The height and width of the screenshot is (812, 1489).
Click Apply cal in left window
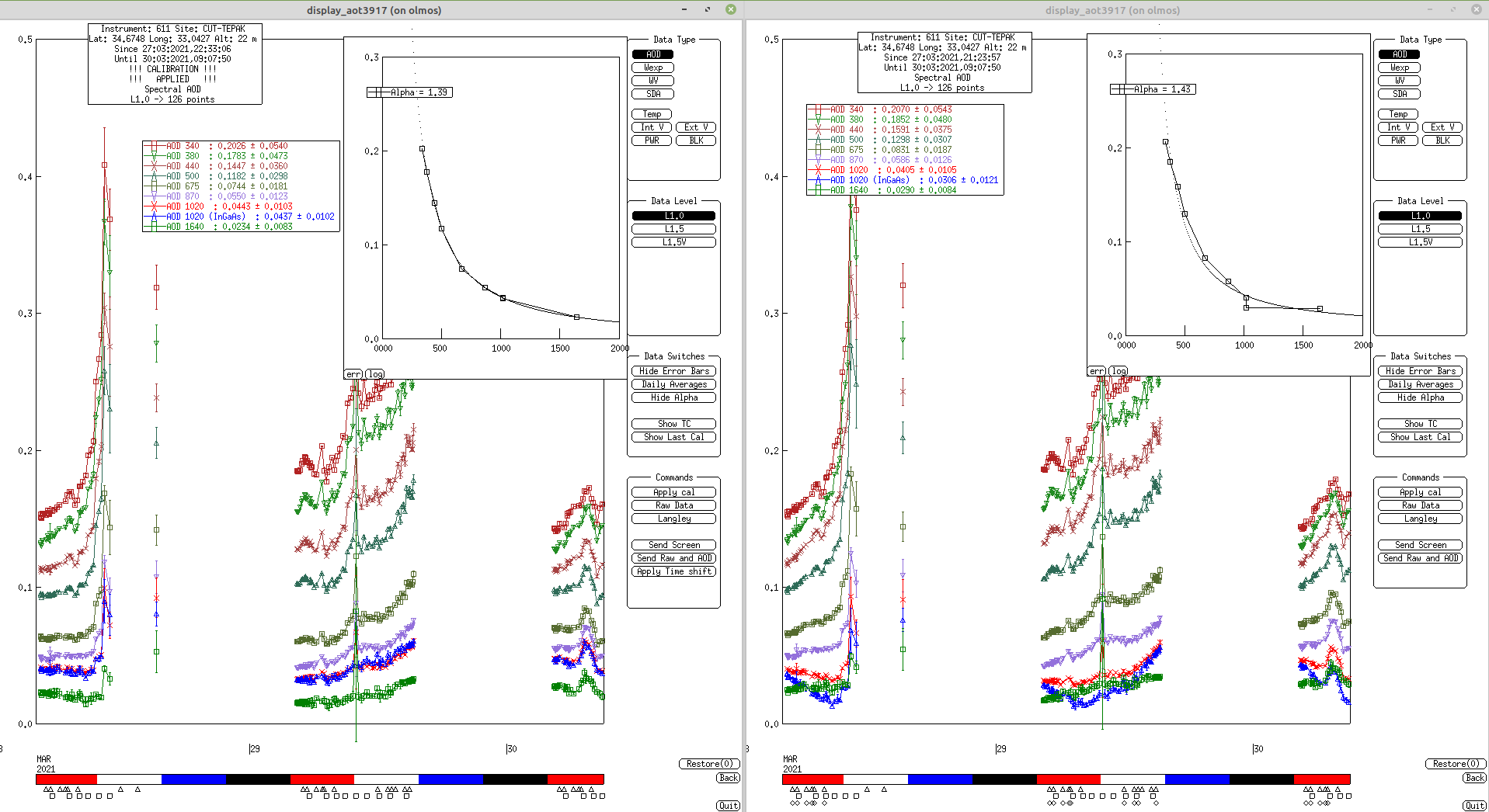(x=673, y=492)
